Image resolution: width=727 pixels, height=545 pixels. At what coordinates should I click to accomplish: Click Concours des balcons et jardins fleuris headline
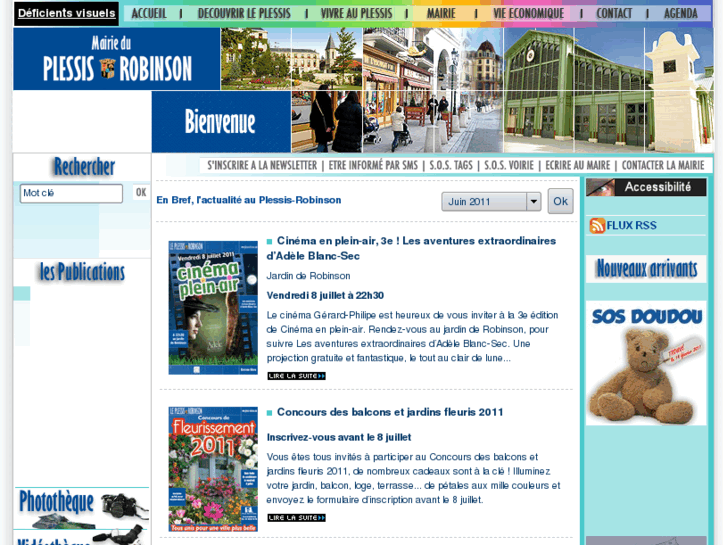pyautogui.click(x=390, y=412)
